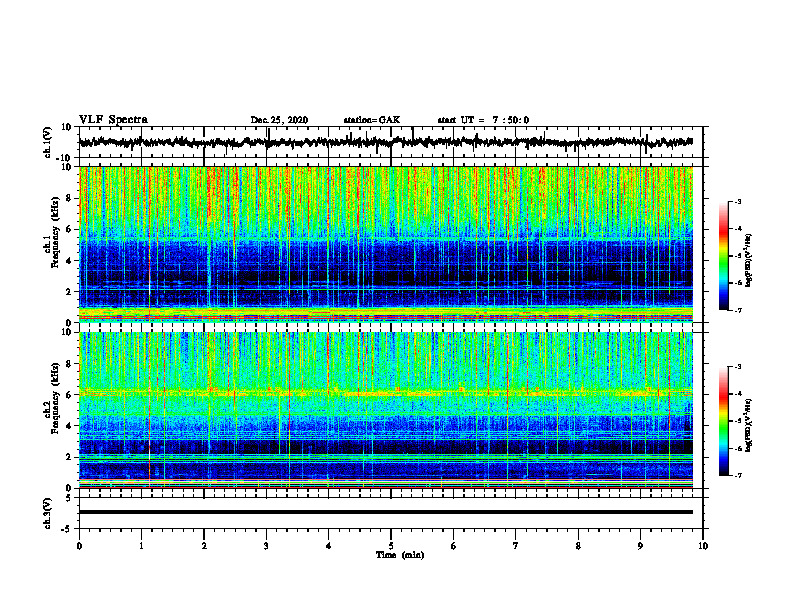
Task: Click time axis tick label "9"
Action: [640, 546]
